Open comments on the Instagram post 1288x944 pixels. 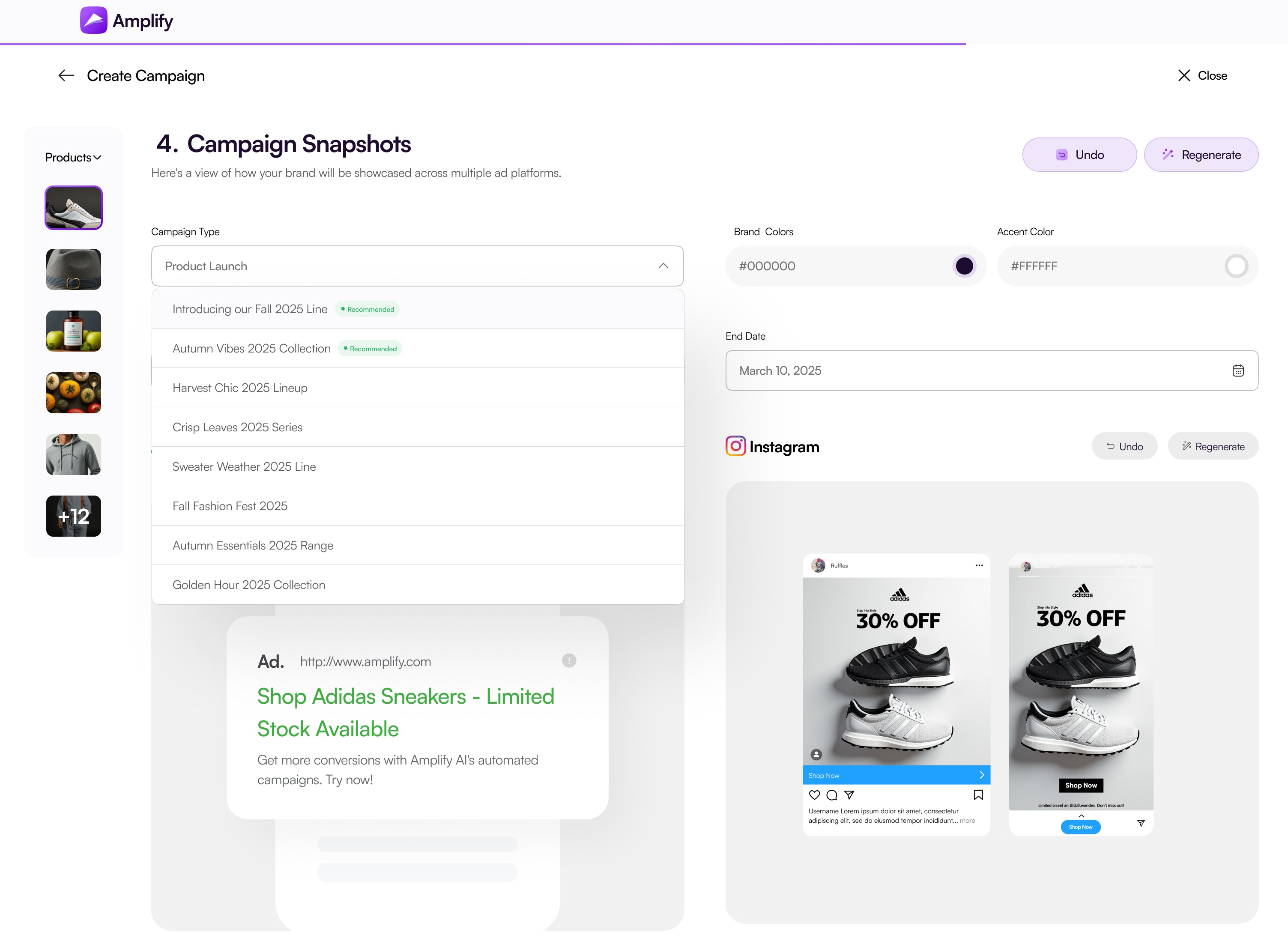(x=832, y=795)
